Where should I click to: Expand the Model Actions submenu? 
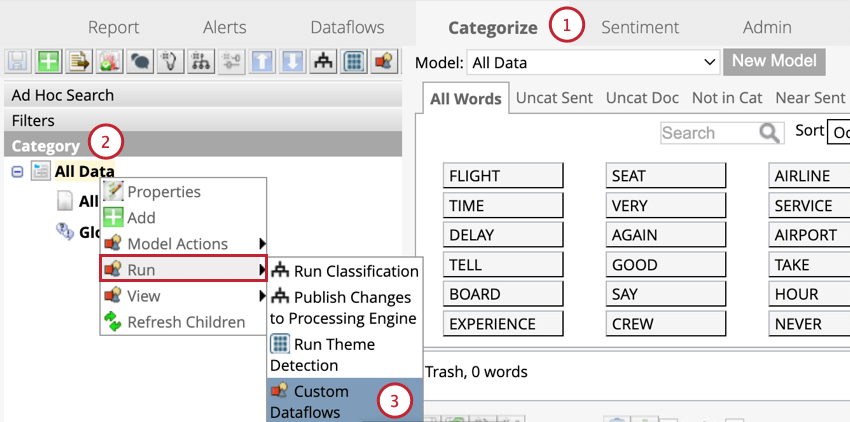pos(178,244)
